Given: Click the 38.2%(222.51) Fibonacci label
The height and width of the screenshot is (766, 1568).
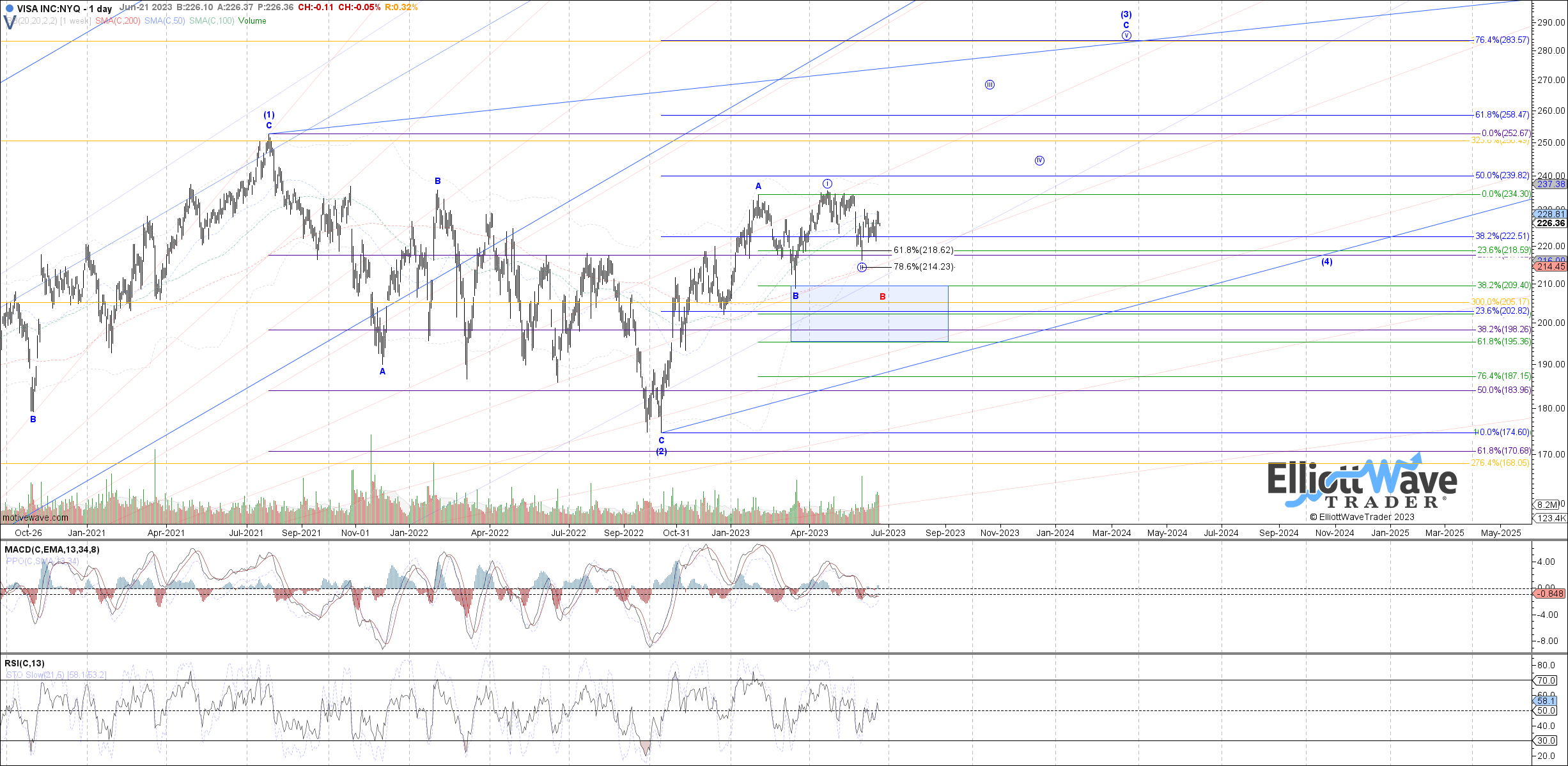Looking at the screenshot, I should [1502, 236].
